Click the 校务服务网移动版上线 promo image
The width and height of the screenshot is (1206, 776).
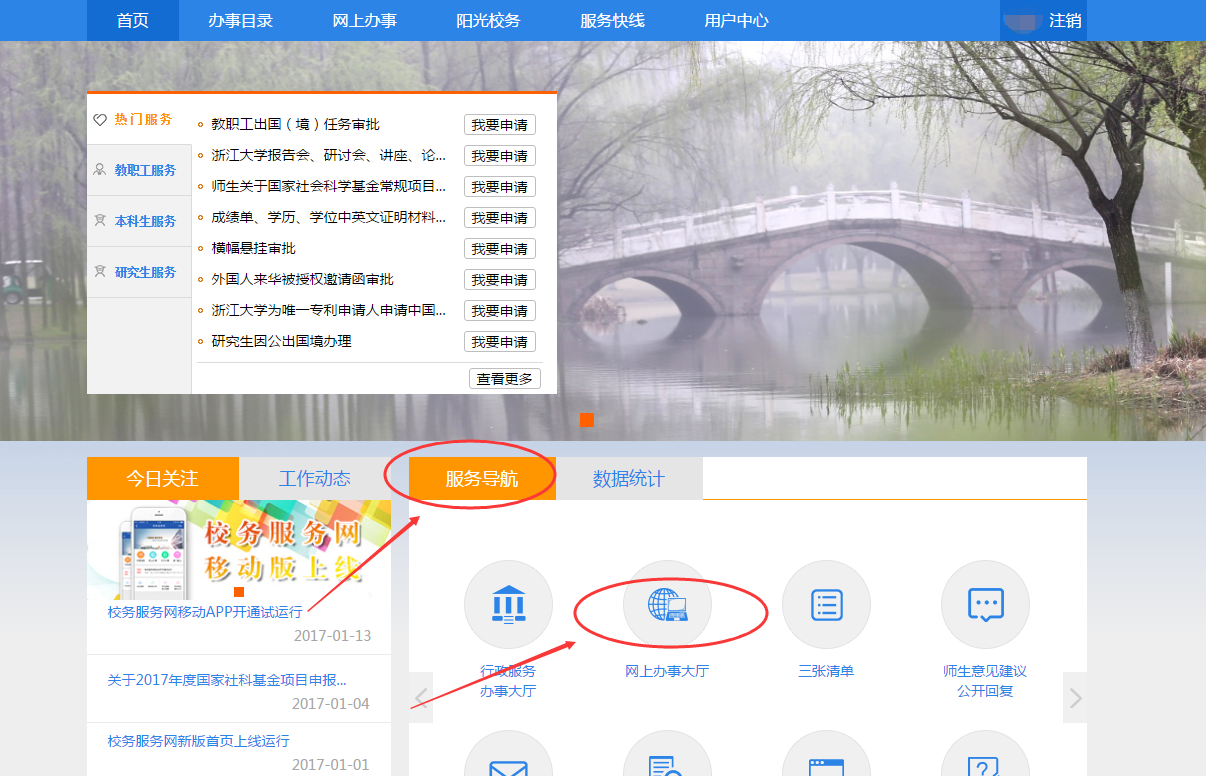tap(239, 548)
